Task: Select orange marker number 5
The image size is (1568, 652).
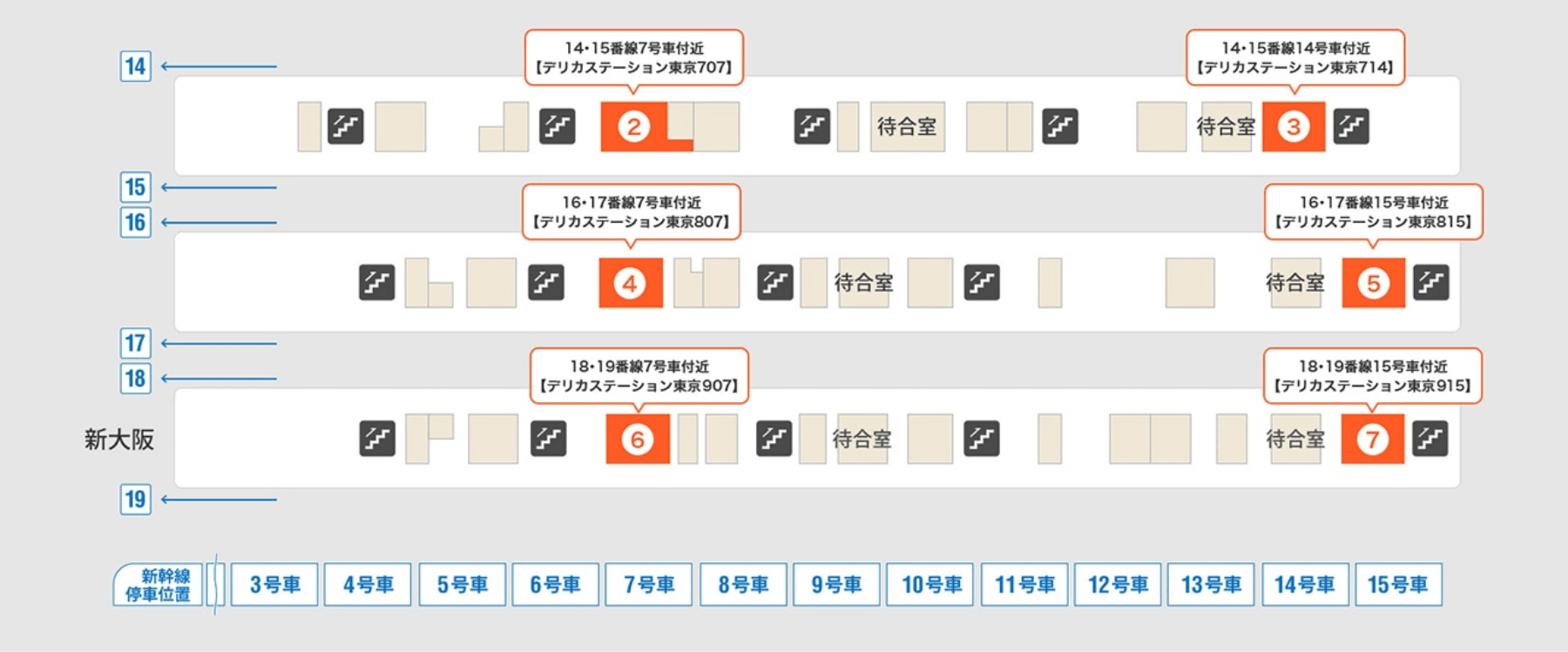Action: tap(1373, 283)
